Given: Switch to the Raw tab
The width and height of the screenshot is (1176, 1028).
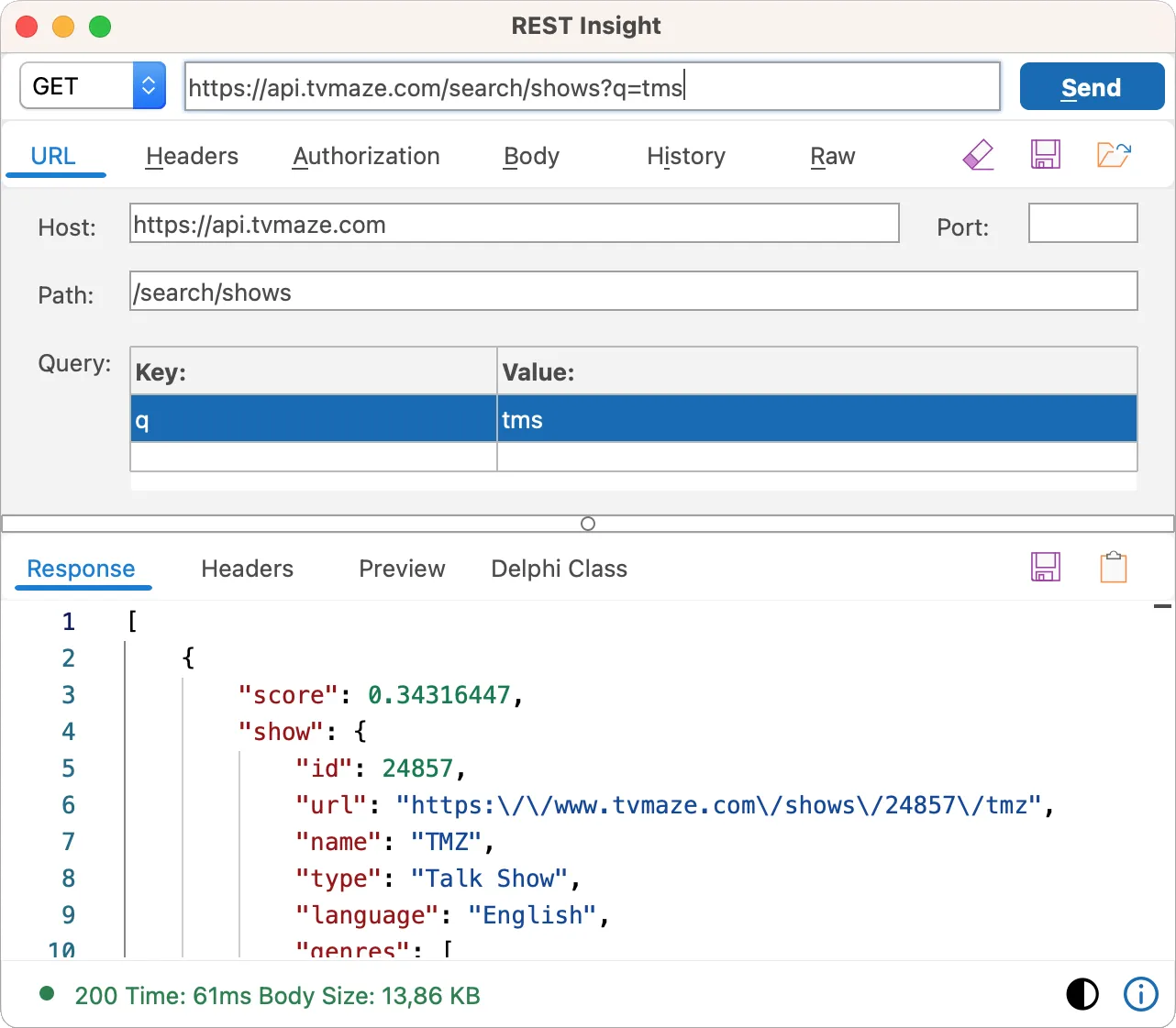Looking at the screenshot, I should point(832,157).
